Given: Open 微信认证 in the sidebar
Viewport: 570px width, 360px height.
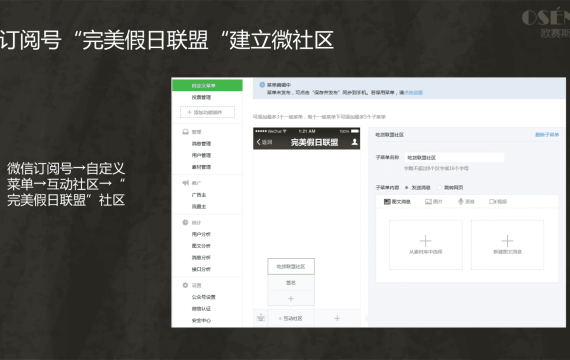Looking at the screenshot, I should point(201,309).
